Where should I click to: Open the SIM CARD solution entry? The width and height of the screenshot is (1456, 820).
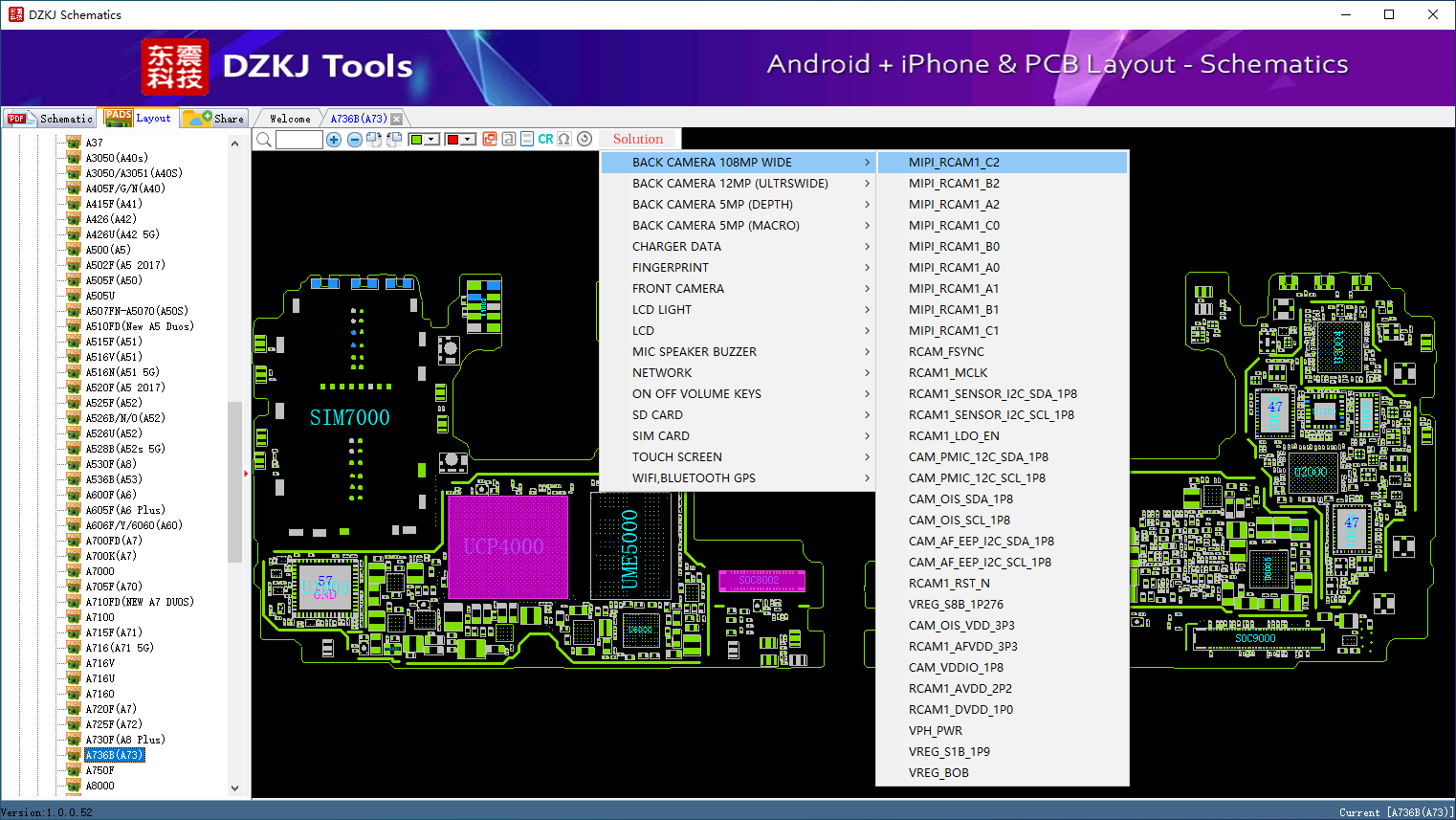tap(738, 436)
